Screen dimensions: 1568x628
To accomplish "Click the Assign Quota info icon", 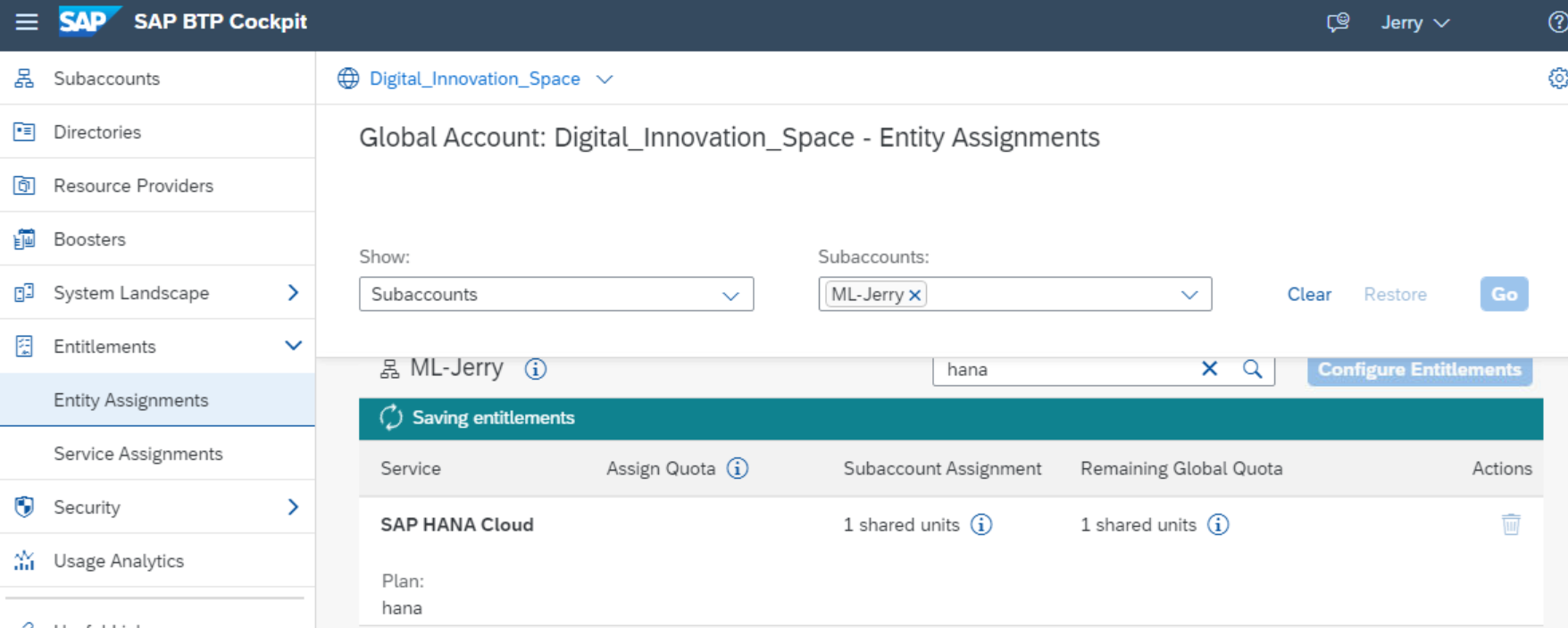I will 737,468.
